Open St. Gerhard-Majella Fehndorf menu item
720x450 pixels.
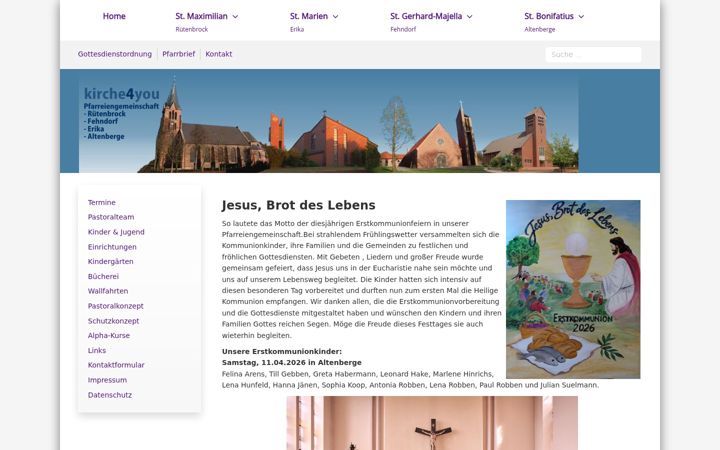426,22
